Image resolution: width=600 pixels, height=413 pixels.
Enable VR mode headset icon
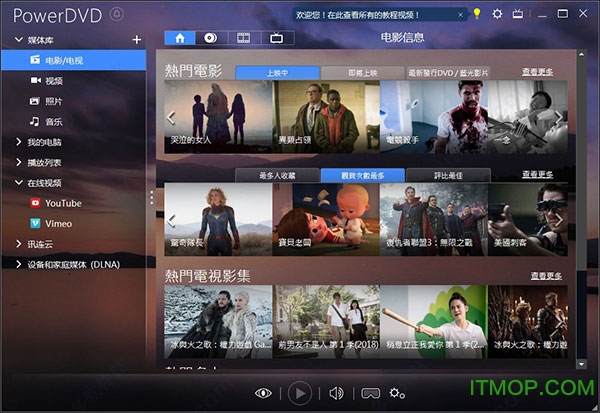(x=370, y=393)
